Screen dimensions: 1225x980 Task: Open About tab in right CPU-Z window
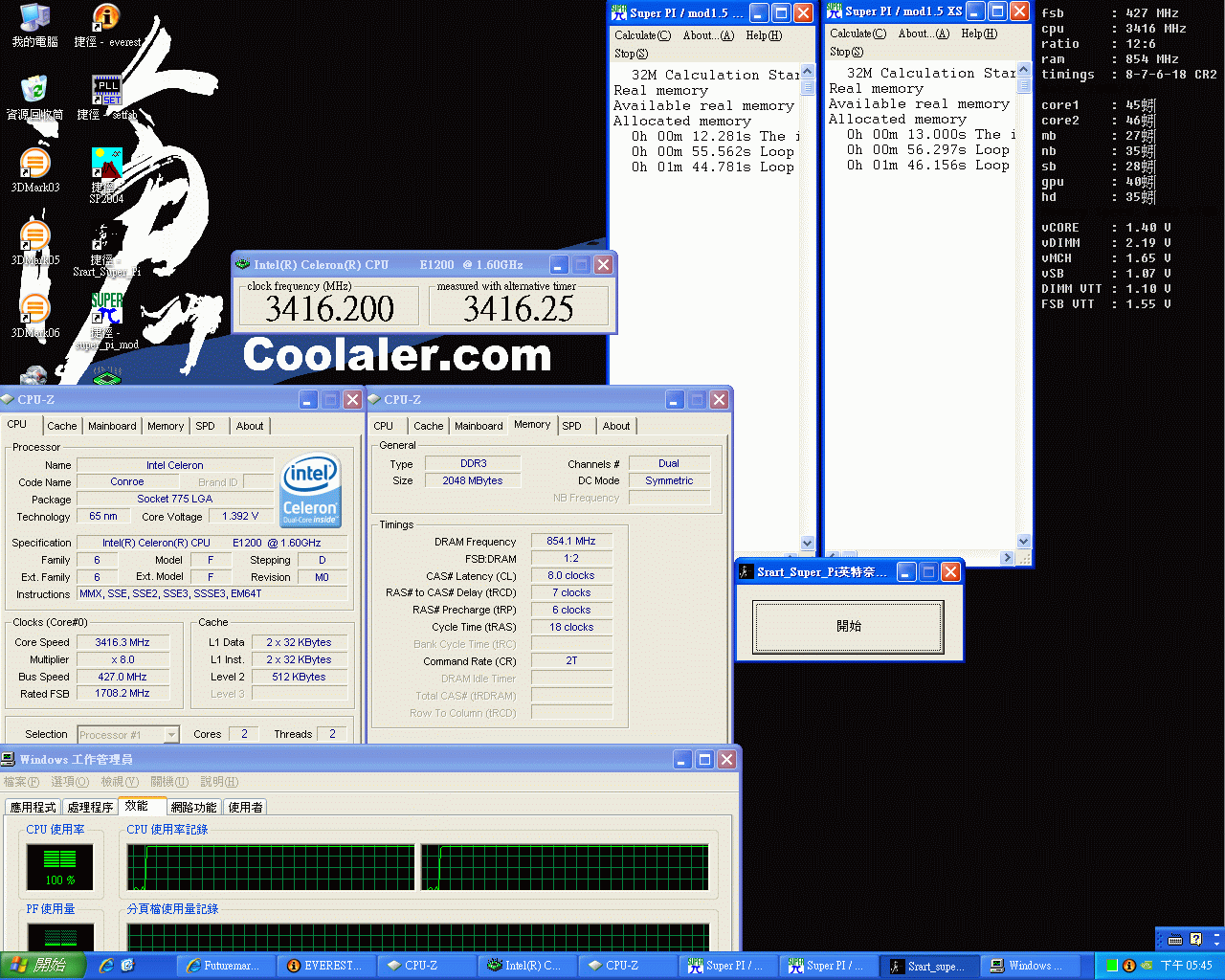point(616,426)
